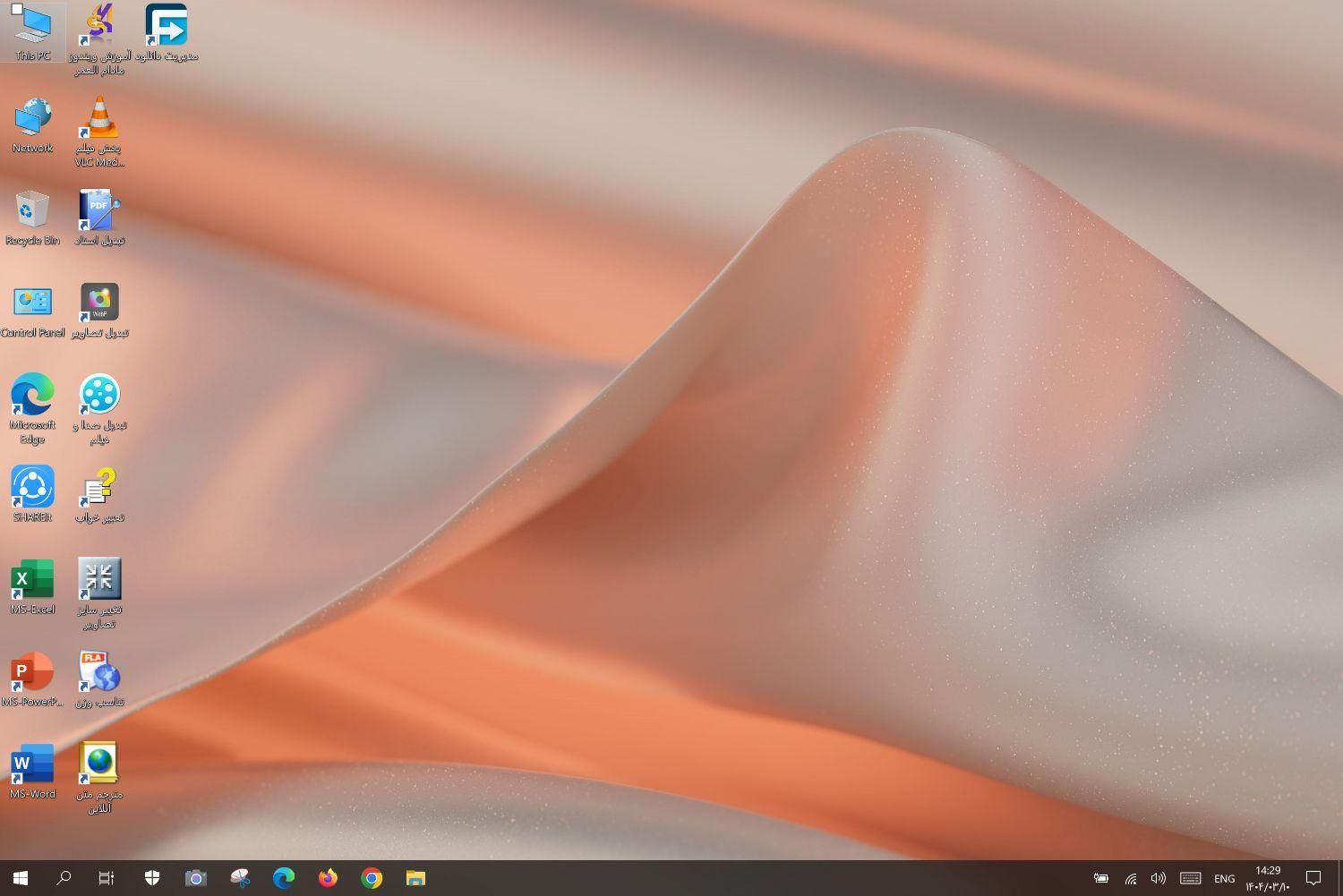The height and width of the screenshot is (896, 1343).
Task: Launch the Camera app from taskbar
Action: coord(196,878)
